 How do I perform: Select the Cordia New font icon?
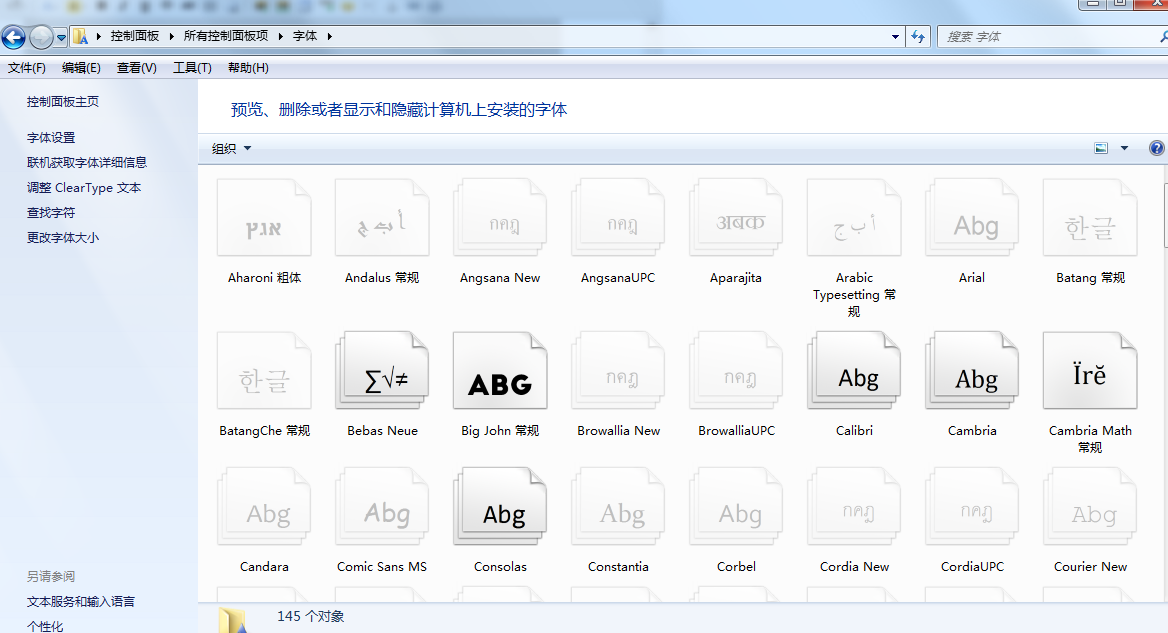click(854, 506)
